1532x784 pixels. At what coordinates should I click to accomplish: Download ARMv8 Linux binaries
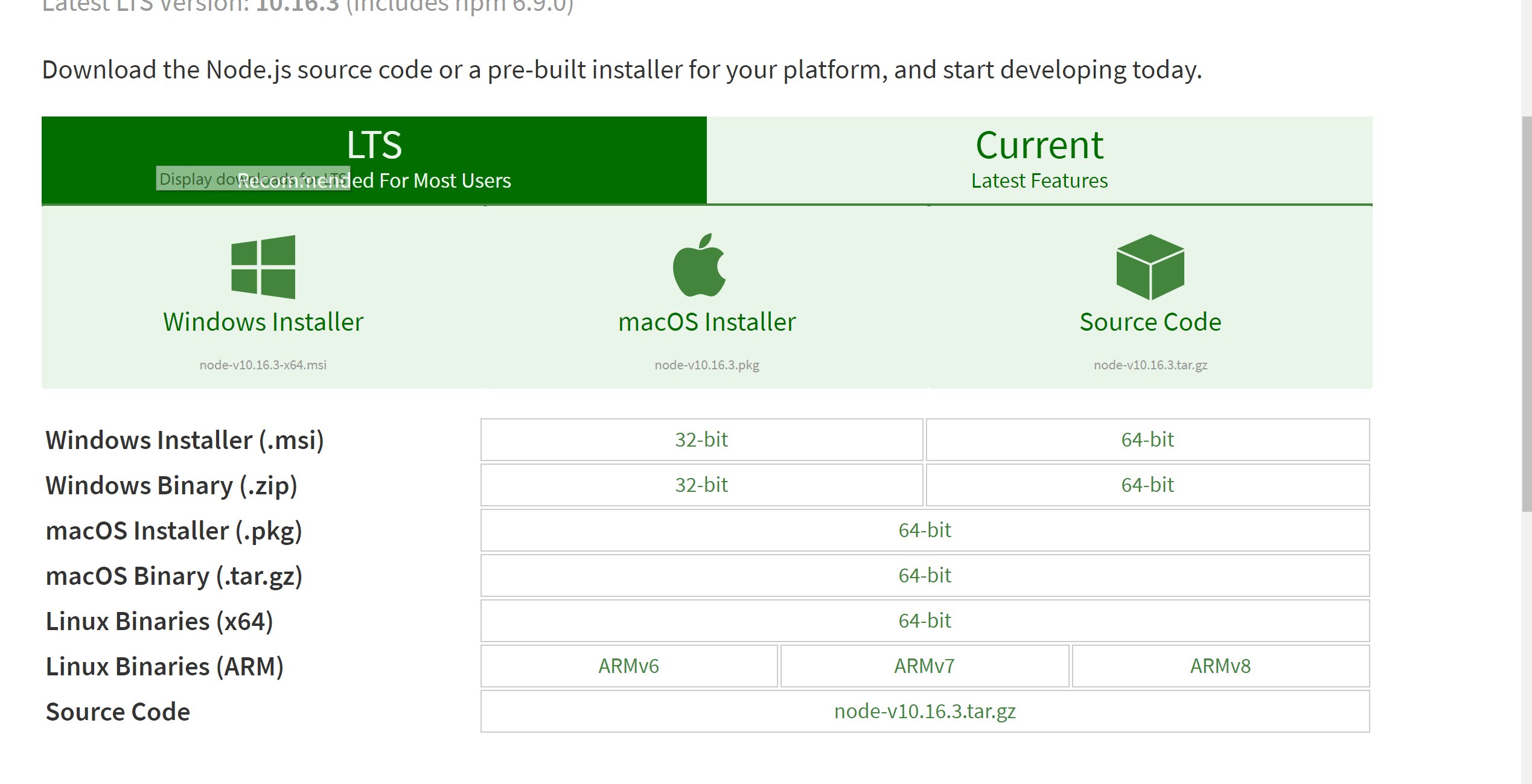coord(1220,666)
